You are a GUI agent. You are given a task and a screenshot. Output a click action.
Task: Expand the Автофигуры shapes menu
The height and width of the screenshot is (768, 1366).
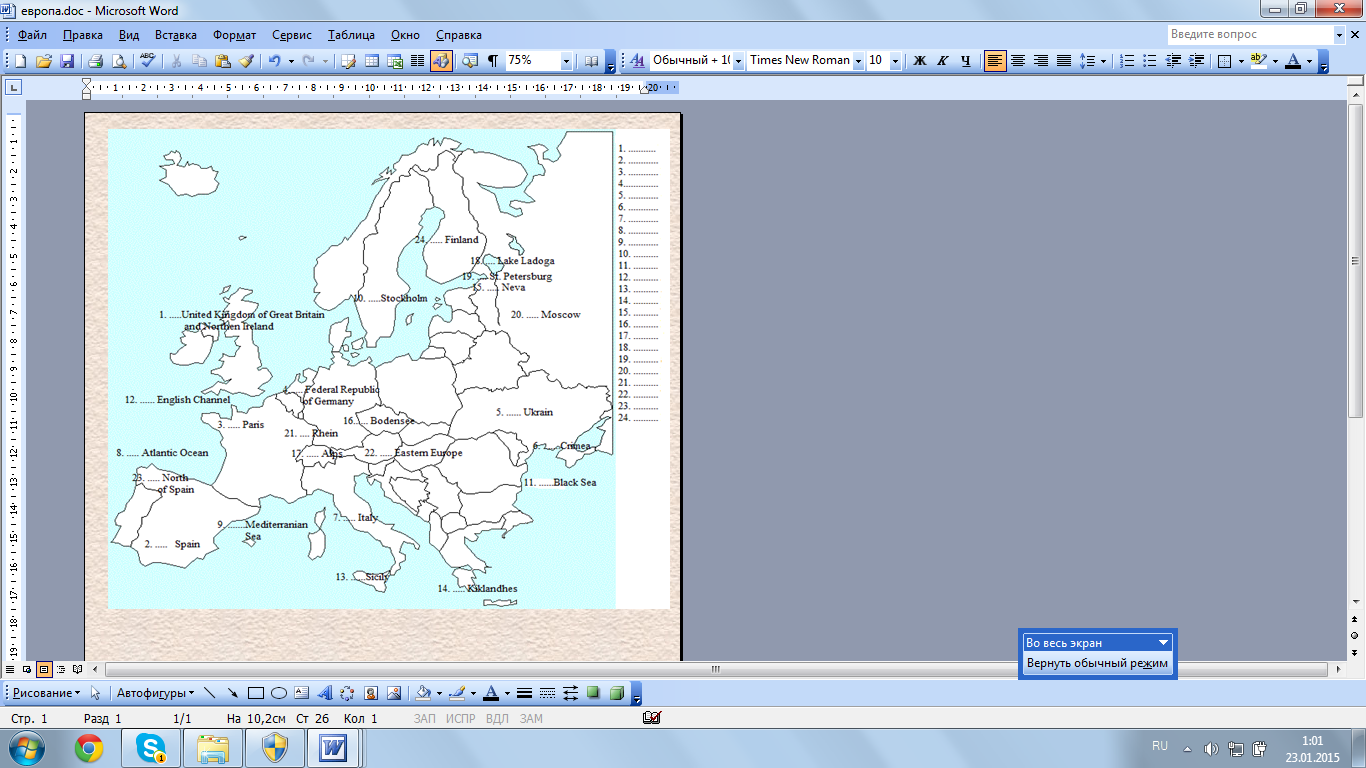[155, 692]
